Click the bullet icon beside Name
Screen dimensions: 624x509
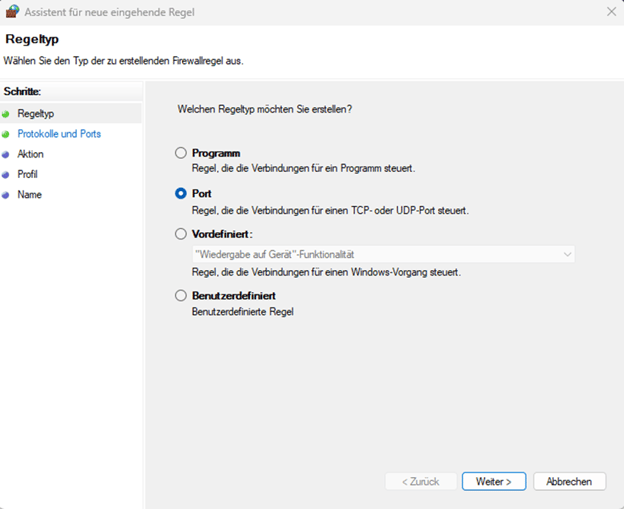coord(6,195)
